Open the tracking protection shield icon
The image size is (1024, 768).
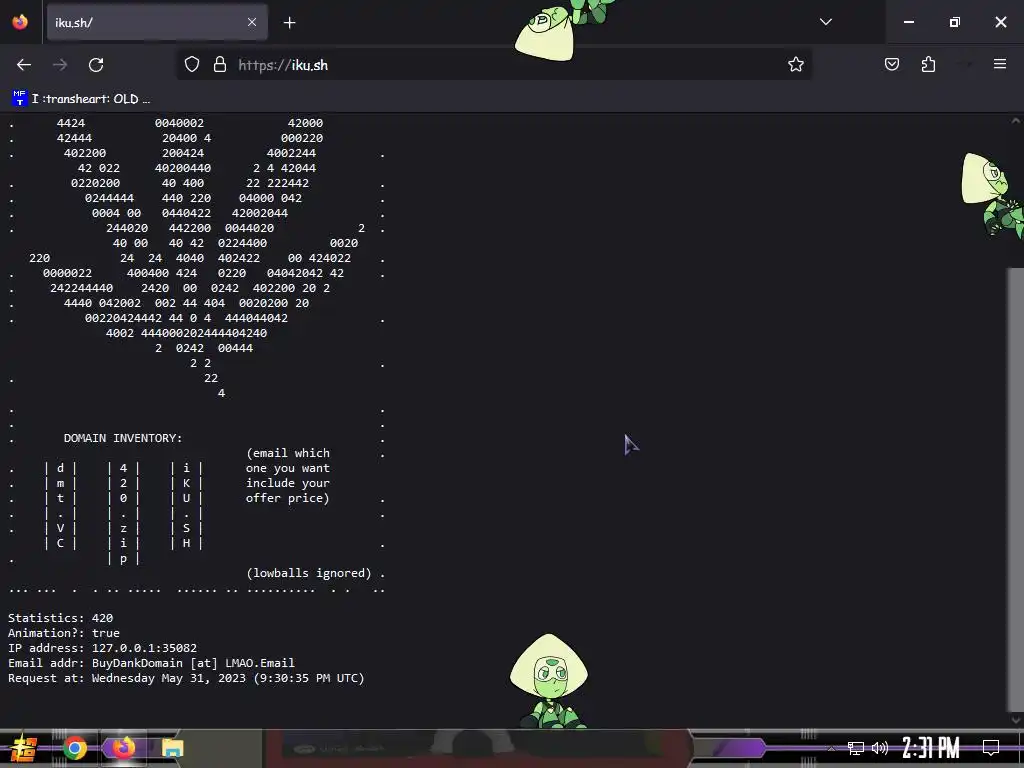191,65
